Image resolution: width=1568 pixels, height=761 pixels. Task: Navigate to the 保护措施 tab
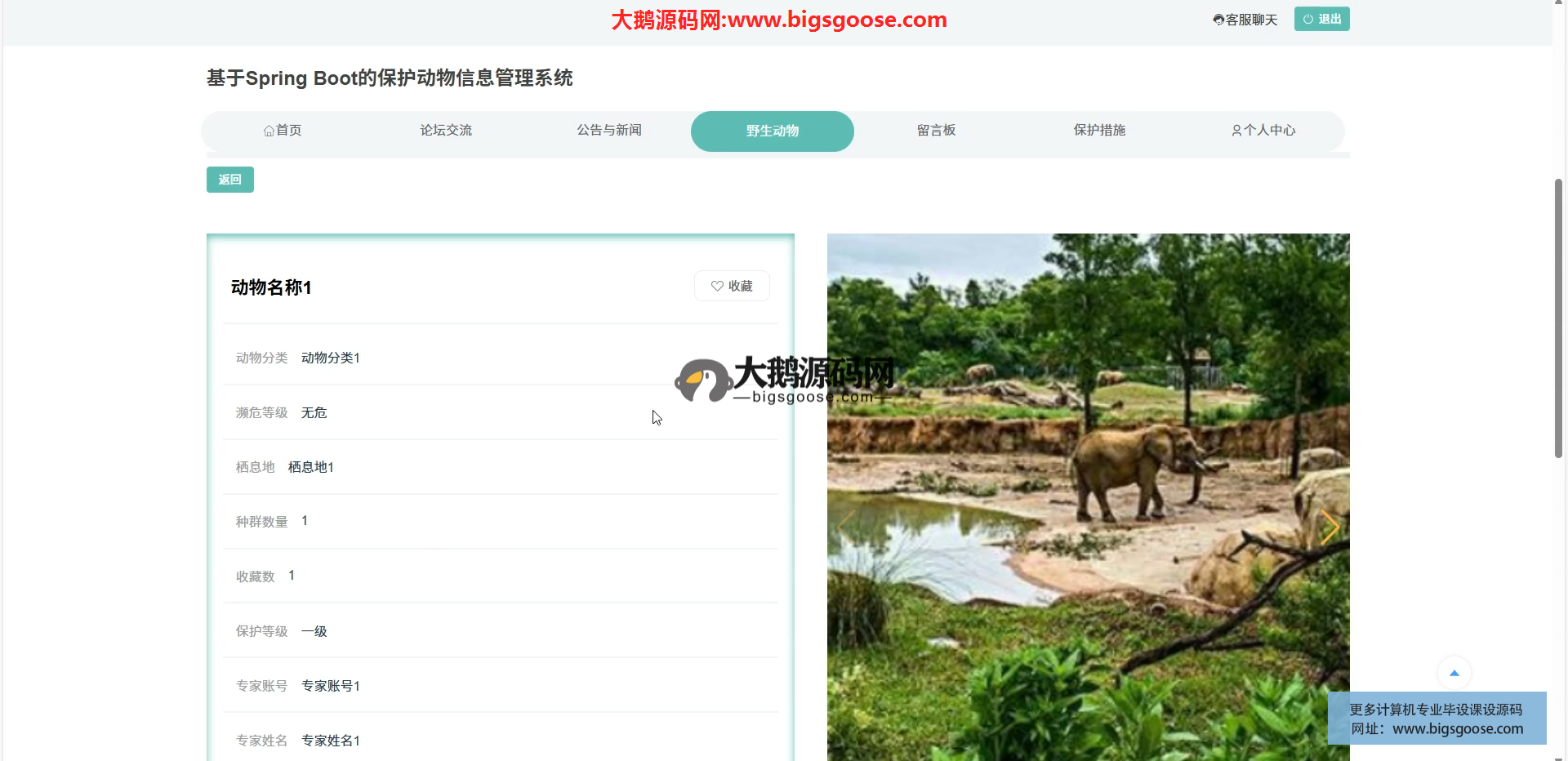pyautogui.click(x=1099, y=131)
